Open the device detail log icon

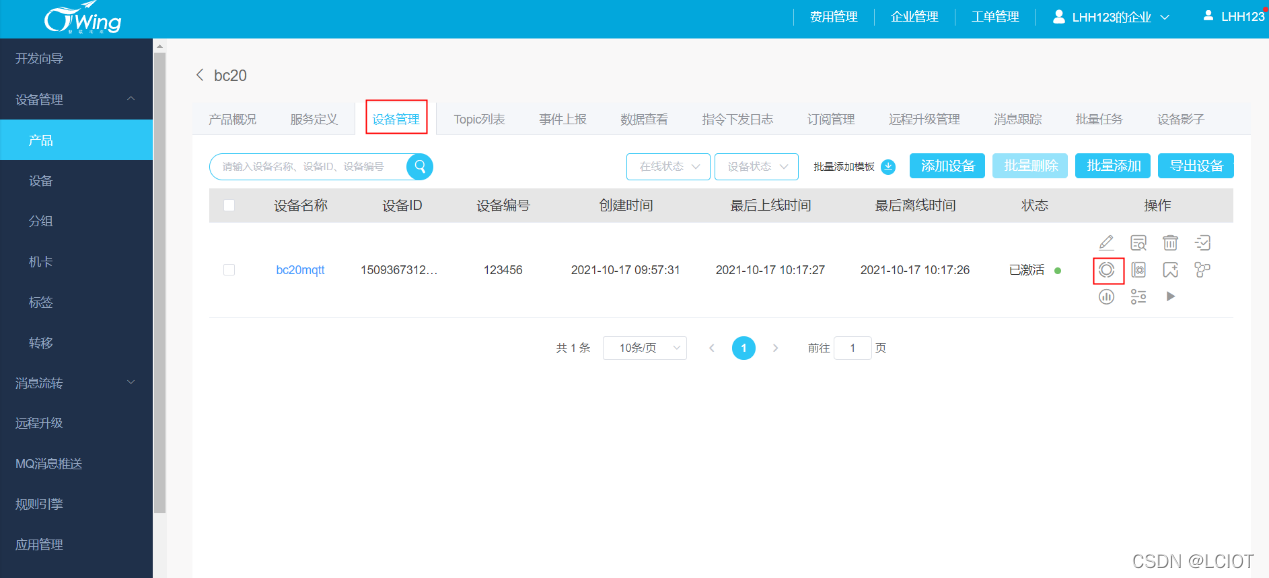tap(1138, 242)
